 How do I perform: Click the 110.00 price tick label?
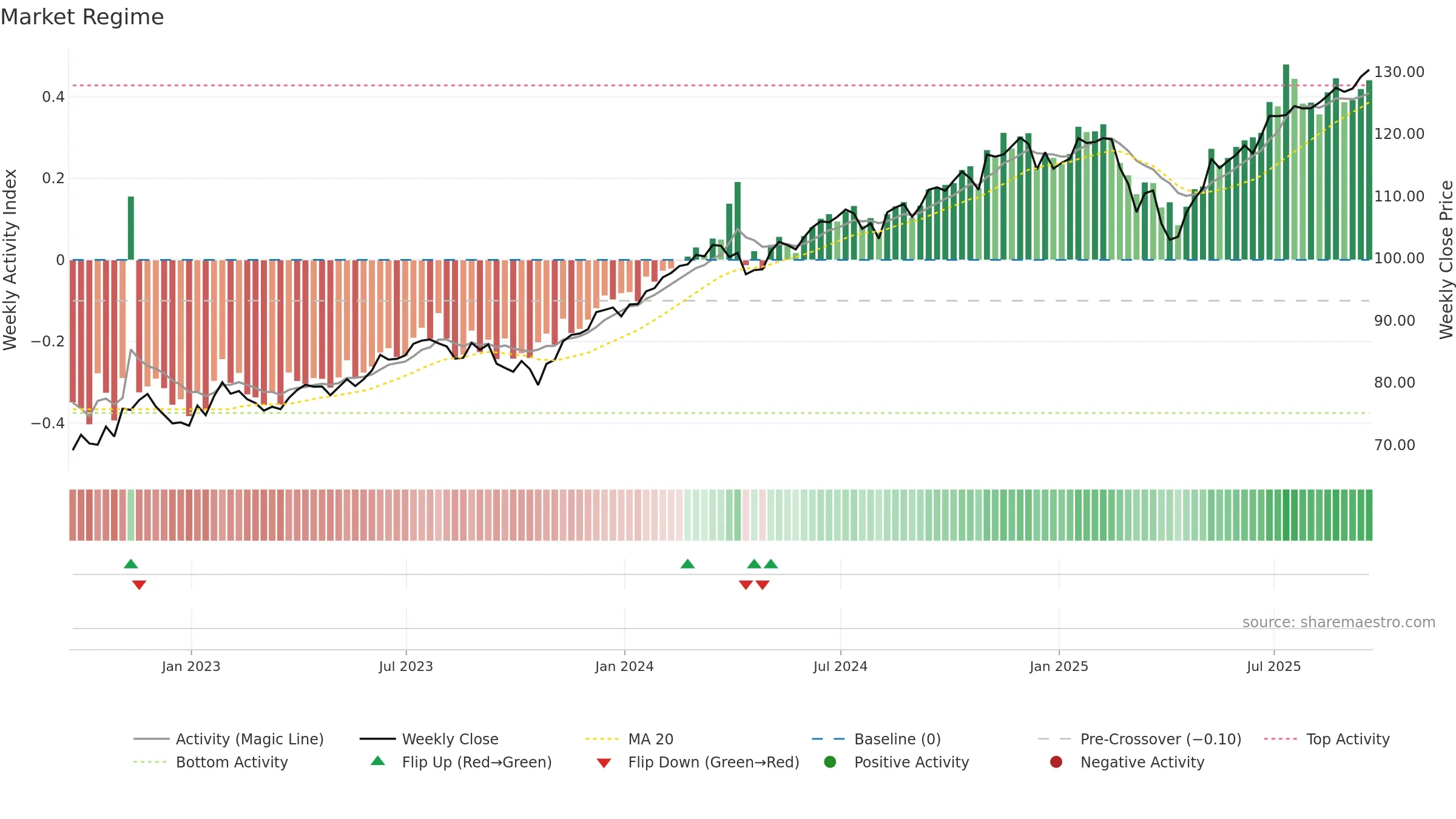pos(1399,196)
